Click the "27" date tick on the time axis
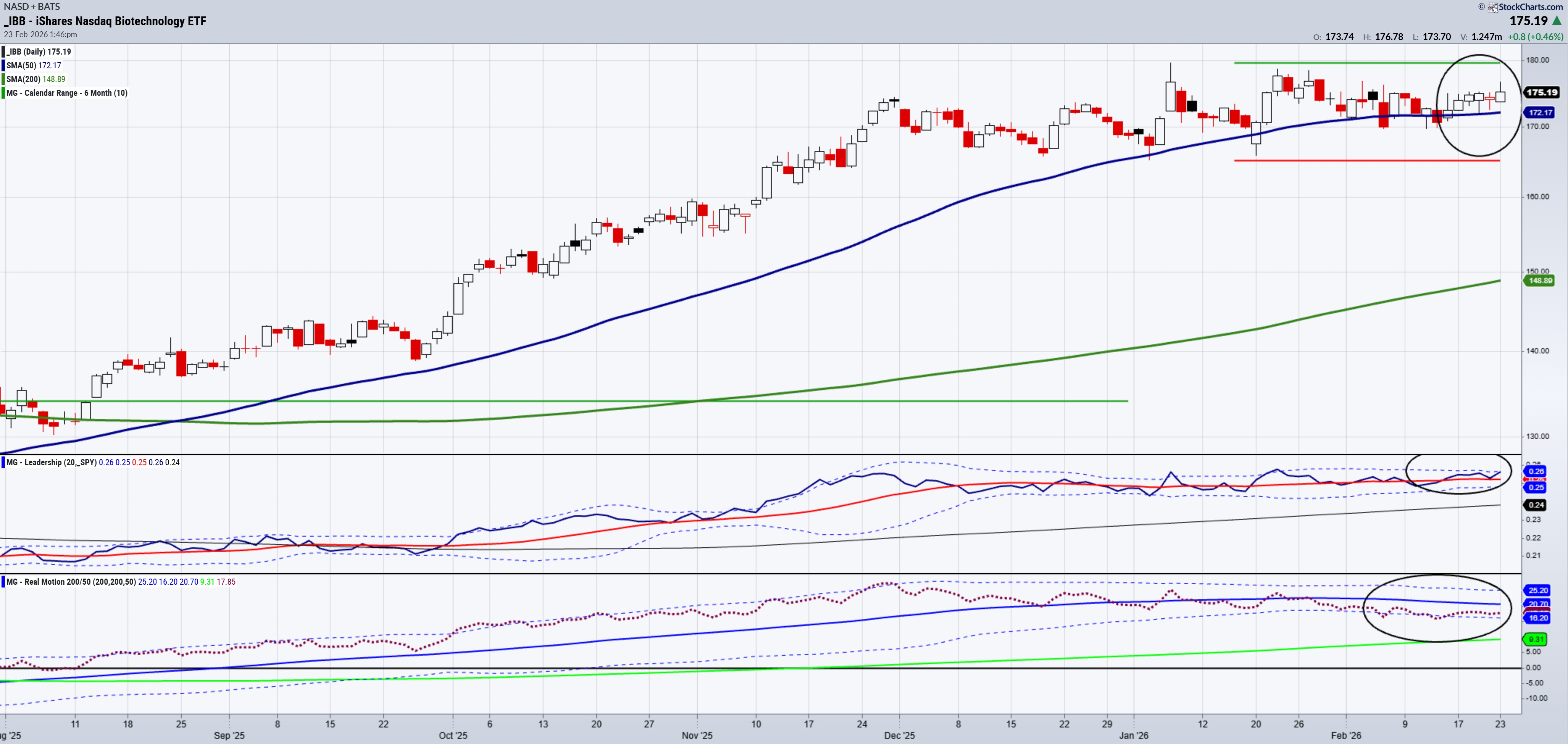 (x=650, y=724)
